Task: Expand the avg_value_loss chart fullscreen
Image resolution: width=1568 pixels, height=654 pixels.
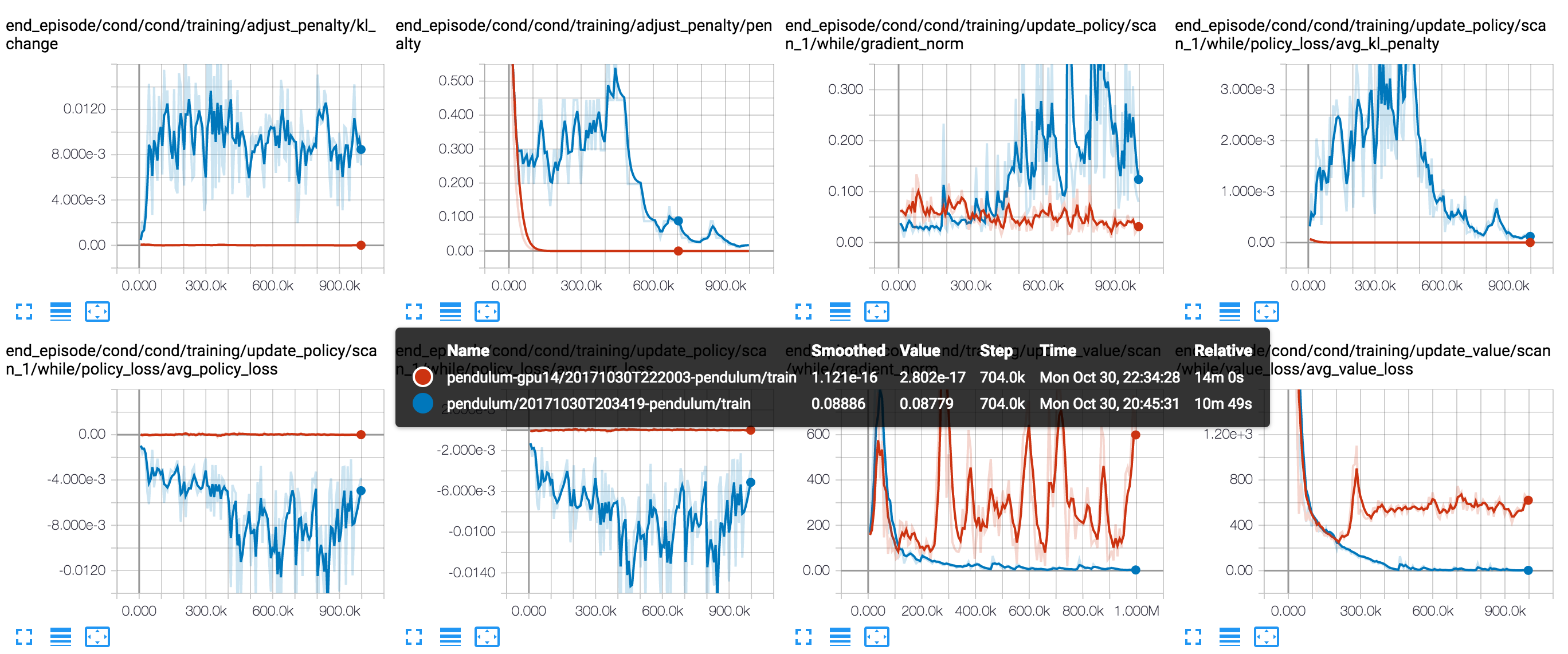Action: click(1194, 637)
